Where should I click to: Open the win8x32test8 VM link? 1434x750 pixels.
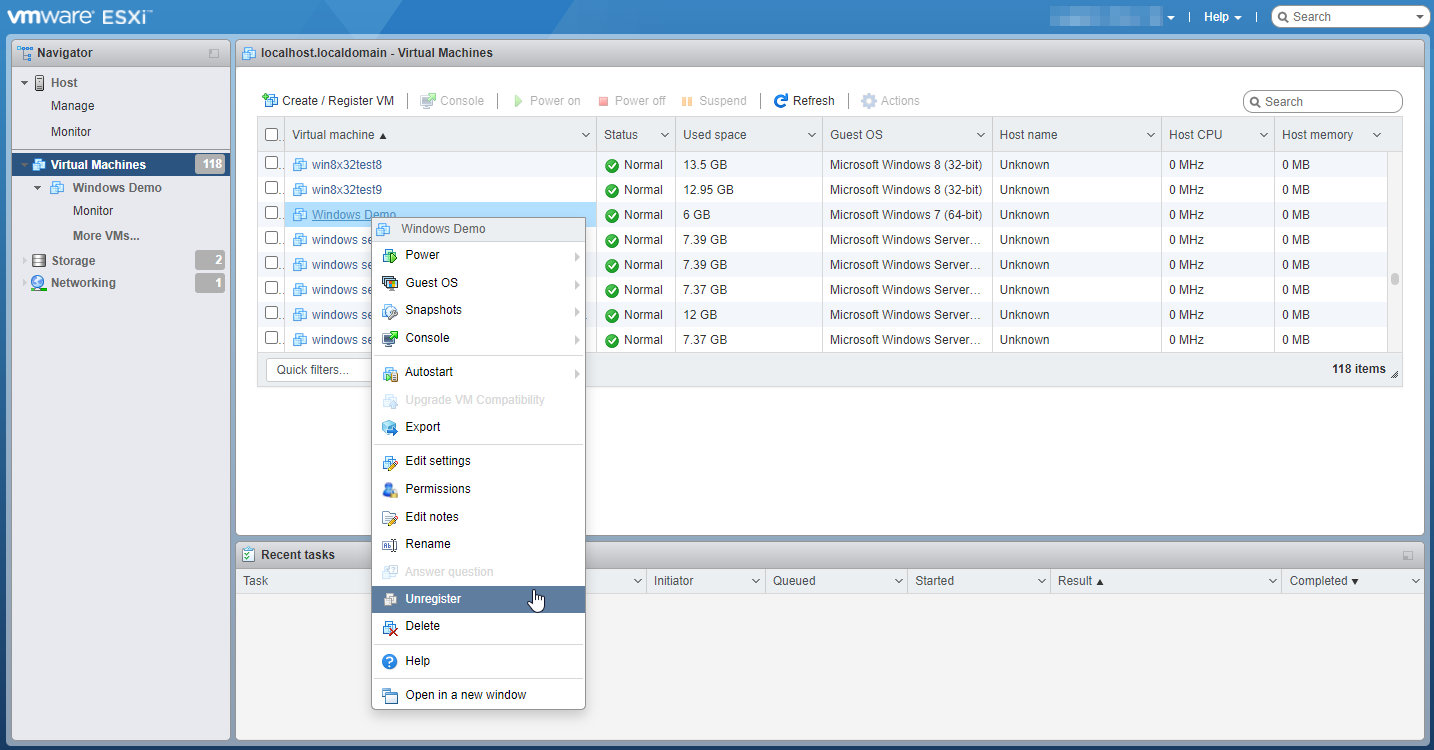346,165
